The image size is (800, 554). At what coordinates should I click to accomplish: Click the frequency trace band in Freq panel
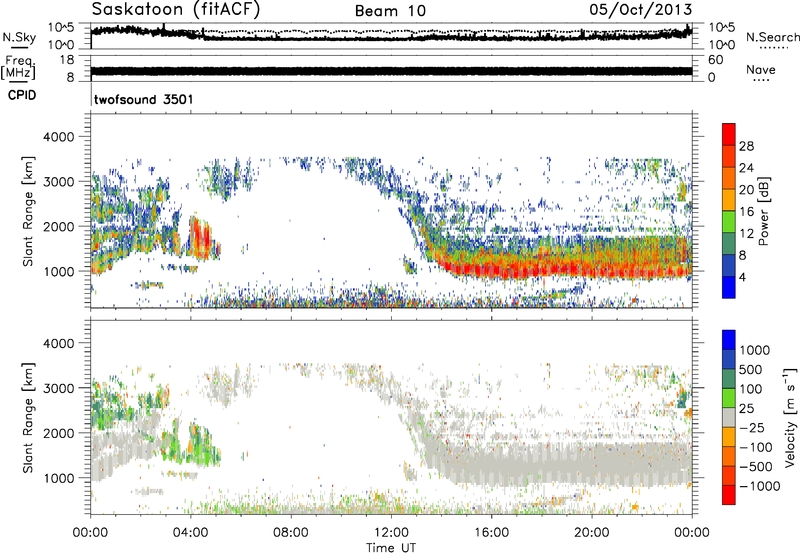(x=391, y=71)
